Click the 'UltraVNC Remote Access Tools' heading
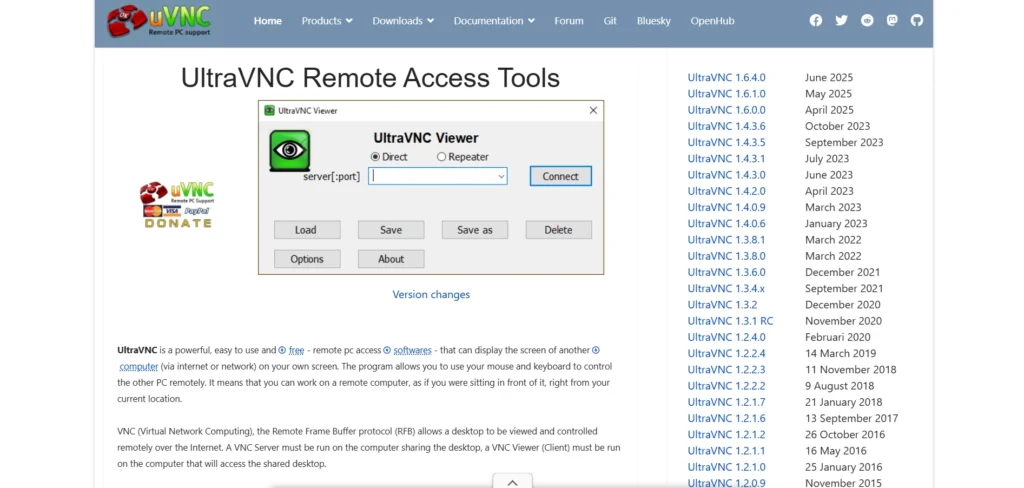This screenshot has width=1024, height=488. pyautogui.click(x=370, y=78)
